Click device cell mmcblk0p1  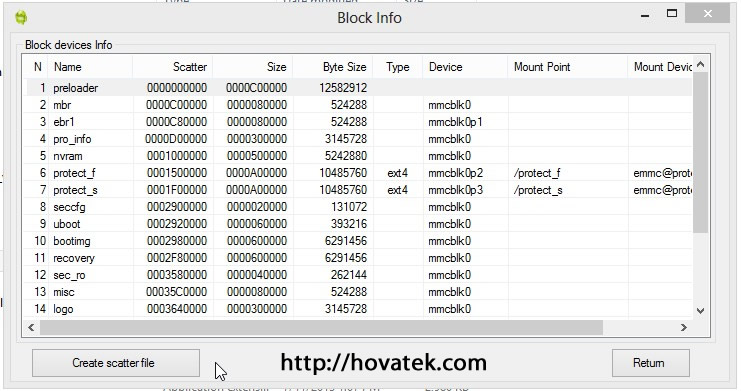tap(455, 122)
